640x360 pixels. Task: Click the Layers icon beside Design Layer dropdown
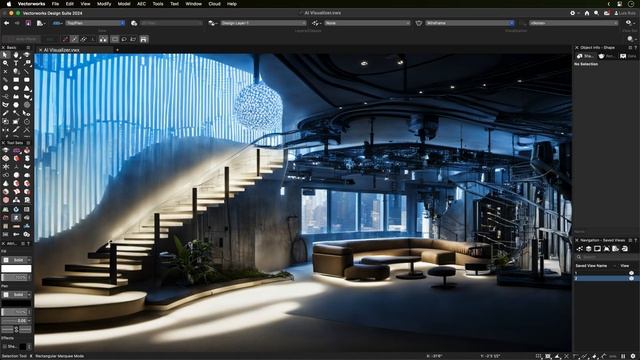click(x=212, y=23)
